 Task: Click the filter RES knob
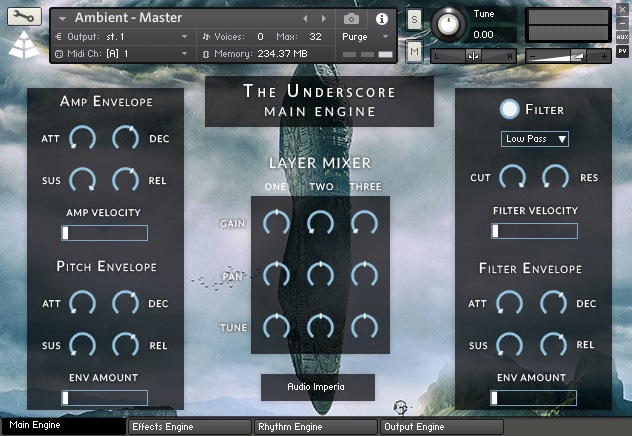coord(555,177)
